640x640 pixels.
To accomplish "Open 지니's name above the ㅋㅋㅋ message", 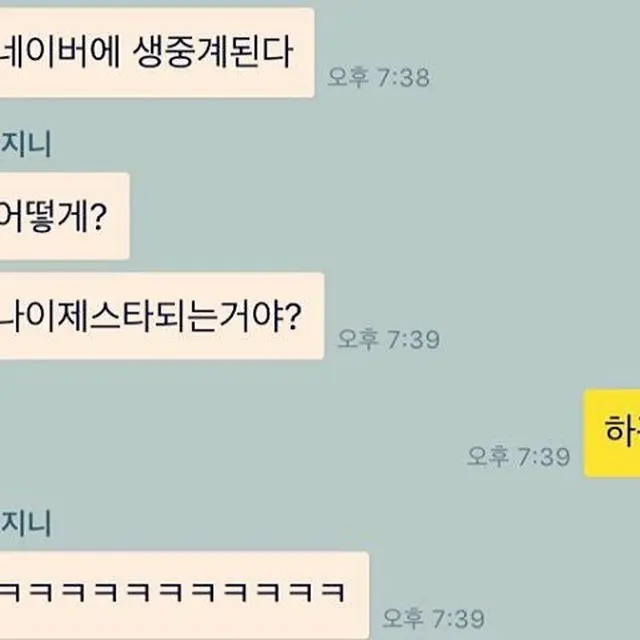I will tap(26, 523).
